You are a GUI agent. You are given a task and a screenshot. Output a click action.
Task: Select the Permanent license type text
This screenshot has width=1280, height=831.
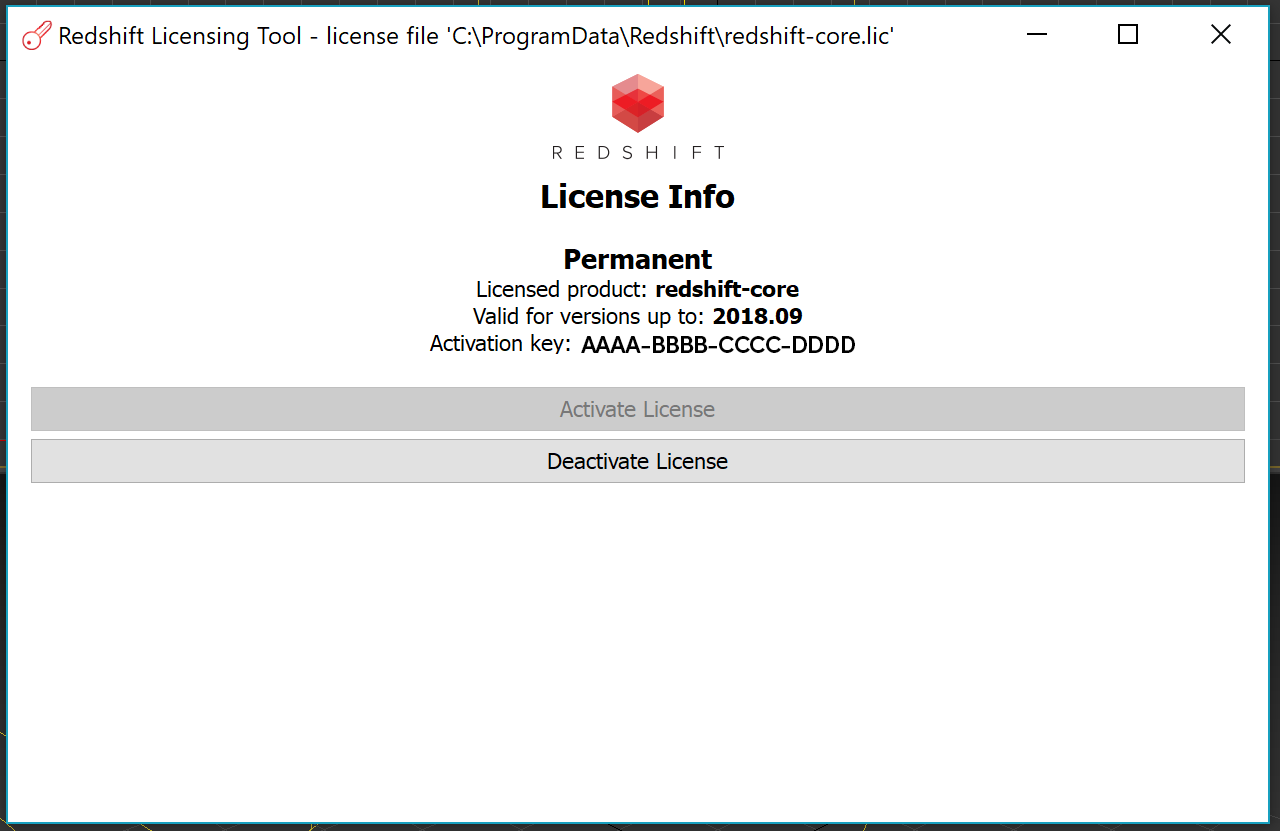click(x=638, y=259)
